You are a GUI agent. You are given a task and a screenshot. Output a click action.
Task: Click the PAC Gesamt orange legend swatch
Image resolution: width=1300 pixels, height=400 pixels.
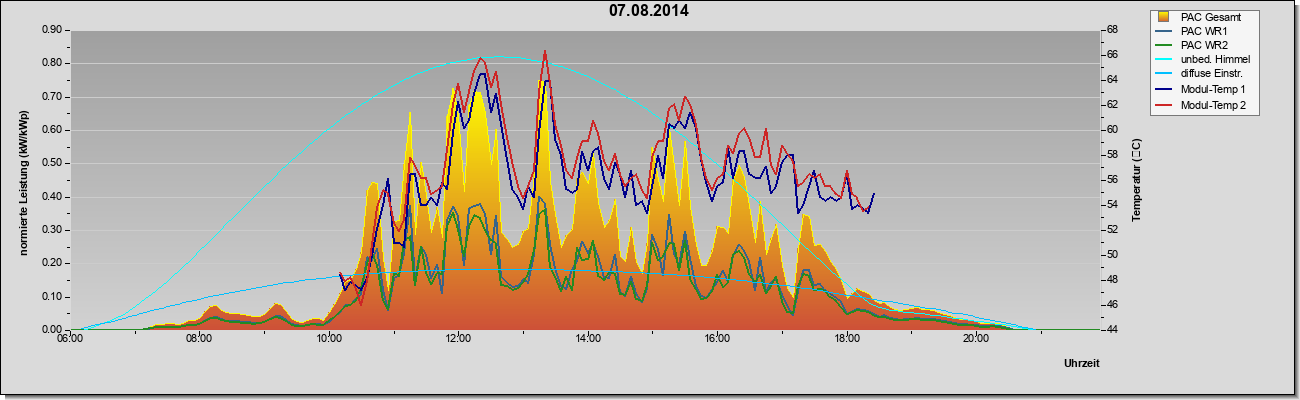[x=1164, y=17]
